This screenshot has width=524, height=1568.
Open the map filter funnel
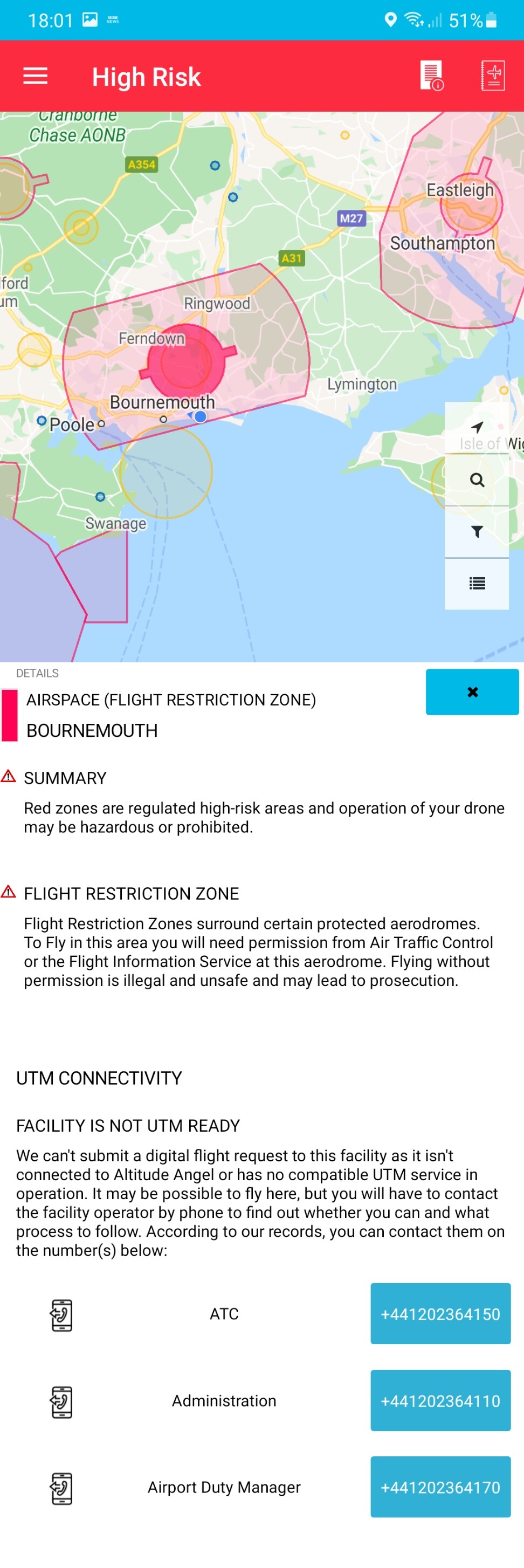pos(477,531)
